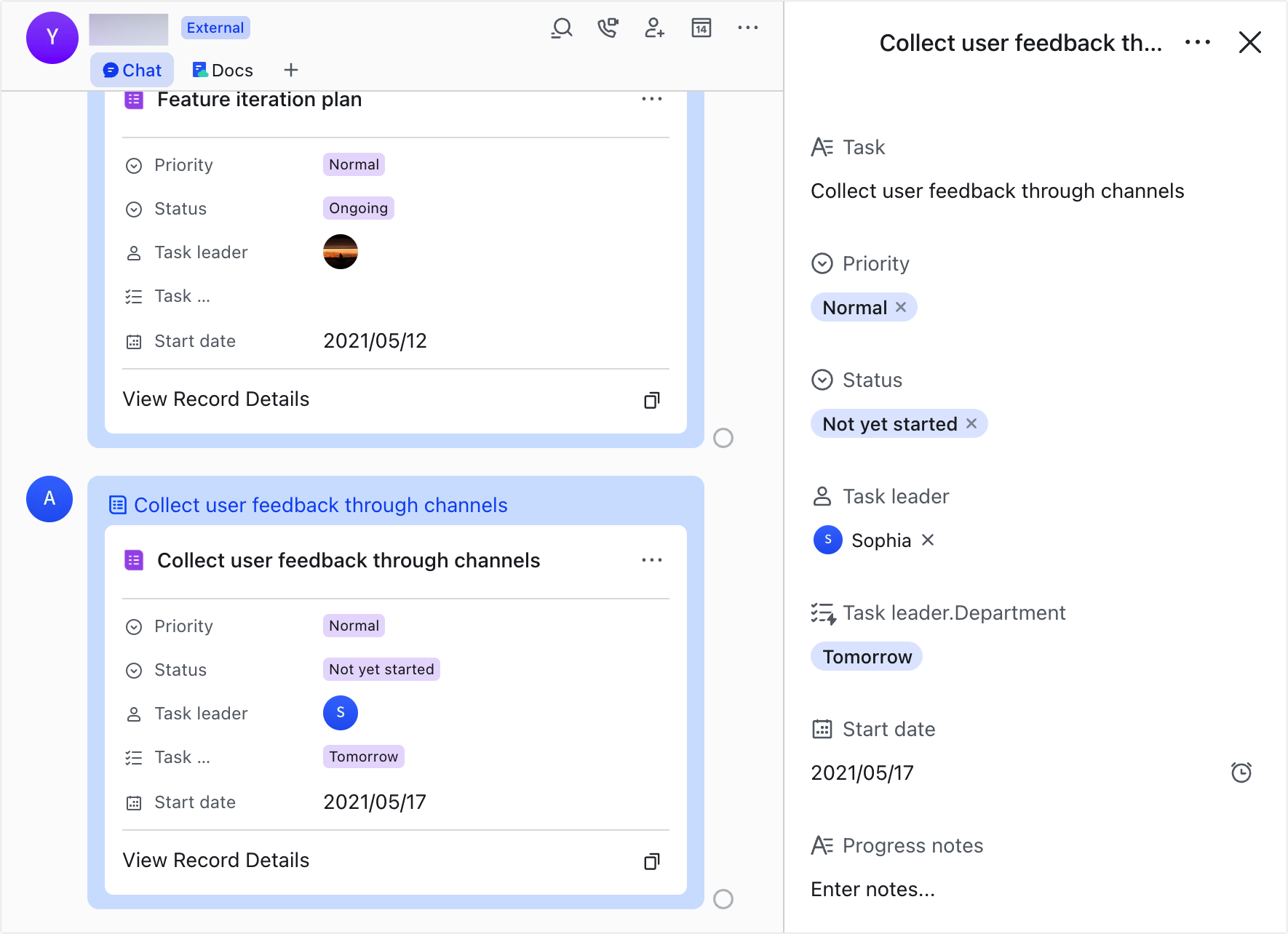Click the Status field icon in panel

(822, 380)
